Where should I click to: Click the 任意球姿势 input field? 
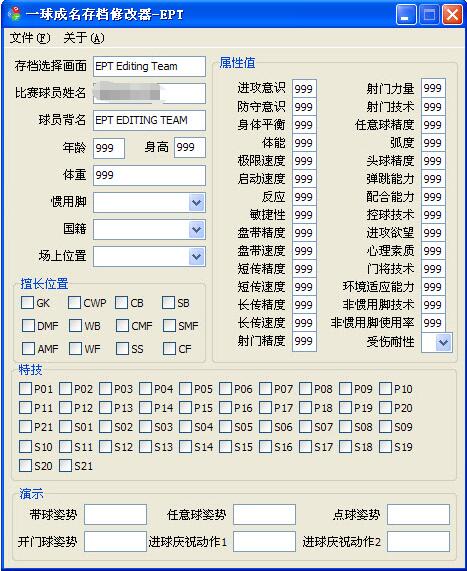[264, 515]
